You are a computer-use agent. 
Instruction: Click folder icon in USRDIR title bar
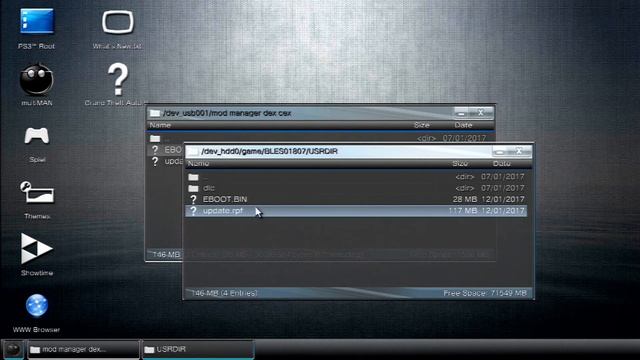[x=193, y=151]
